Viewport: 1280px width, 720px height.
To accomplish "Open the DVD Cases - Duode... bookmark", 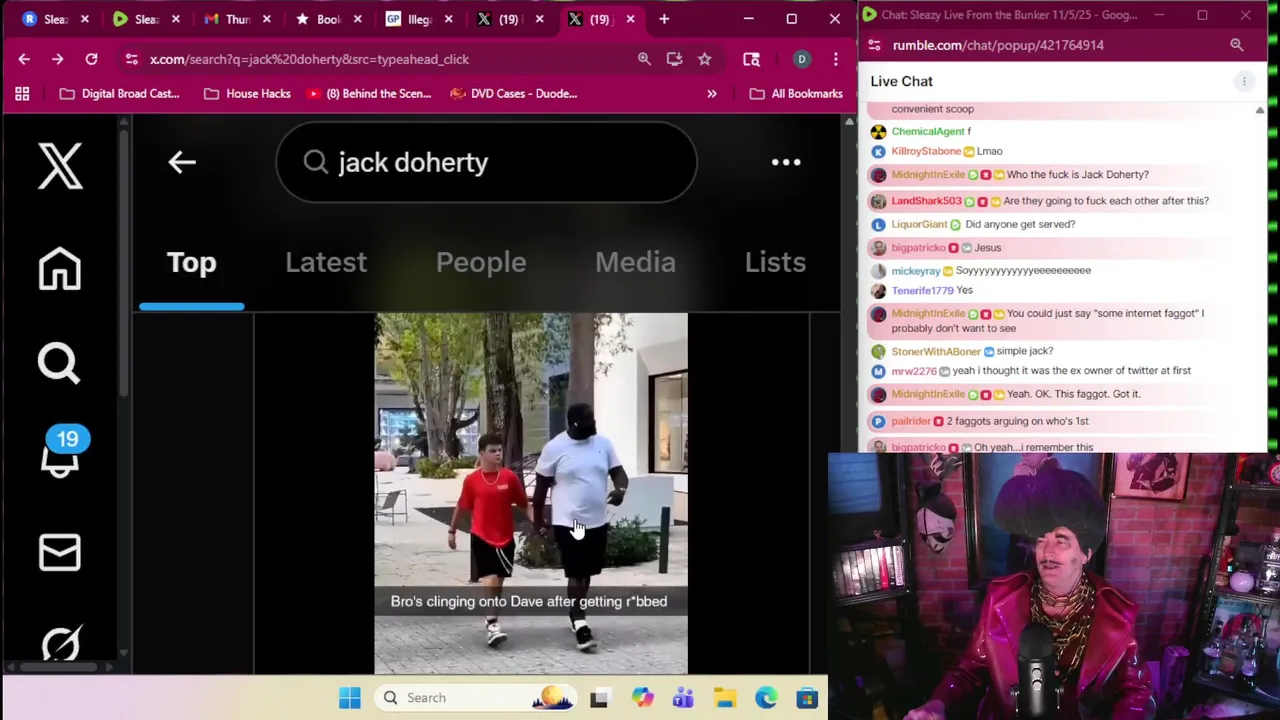I will coord(513,94).
